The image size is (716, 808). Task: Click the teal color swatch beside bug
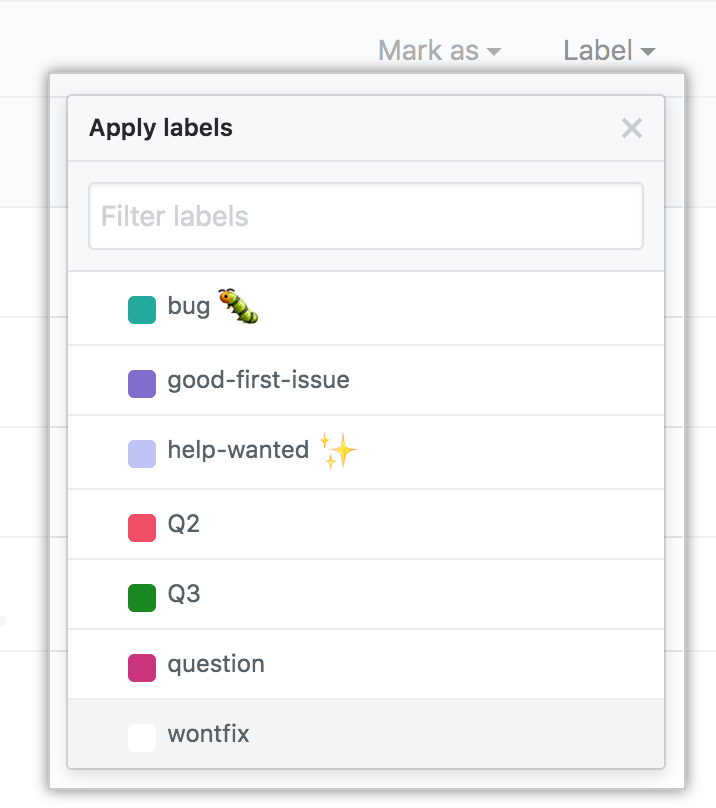141,309
